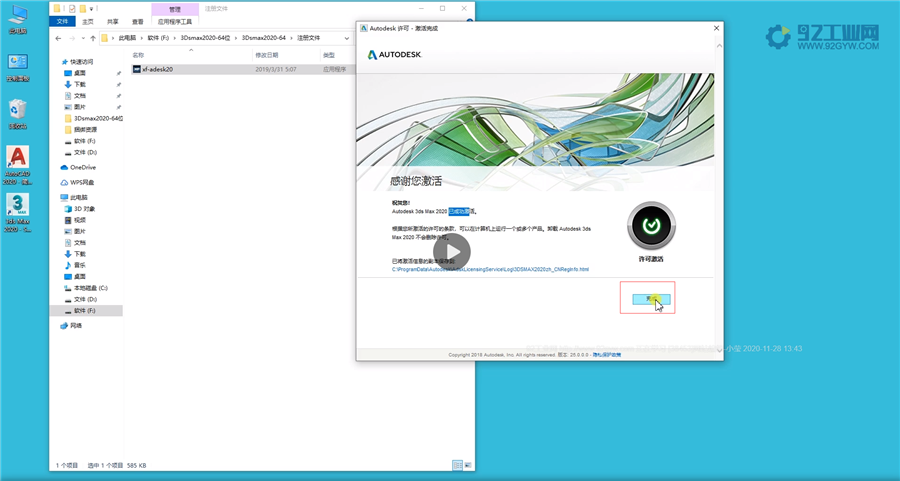Select the Recycle Bin desktop icon
Viewport: 900px width, 481px height.
pos(18,114)
